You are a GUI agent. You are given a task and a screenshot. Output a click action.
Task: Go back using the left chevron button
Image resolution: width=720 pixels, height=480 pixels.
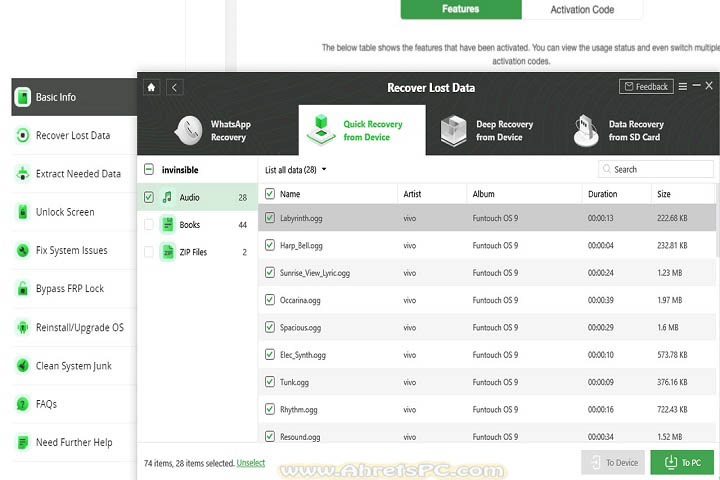pos(174,87)
